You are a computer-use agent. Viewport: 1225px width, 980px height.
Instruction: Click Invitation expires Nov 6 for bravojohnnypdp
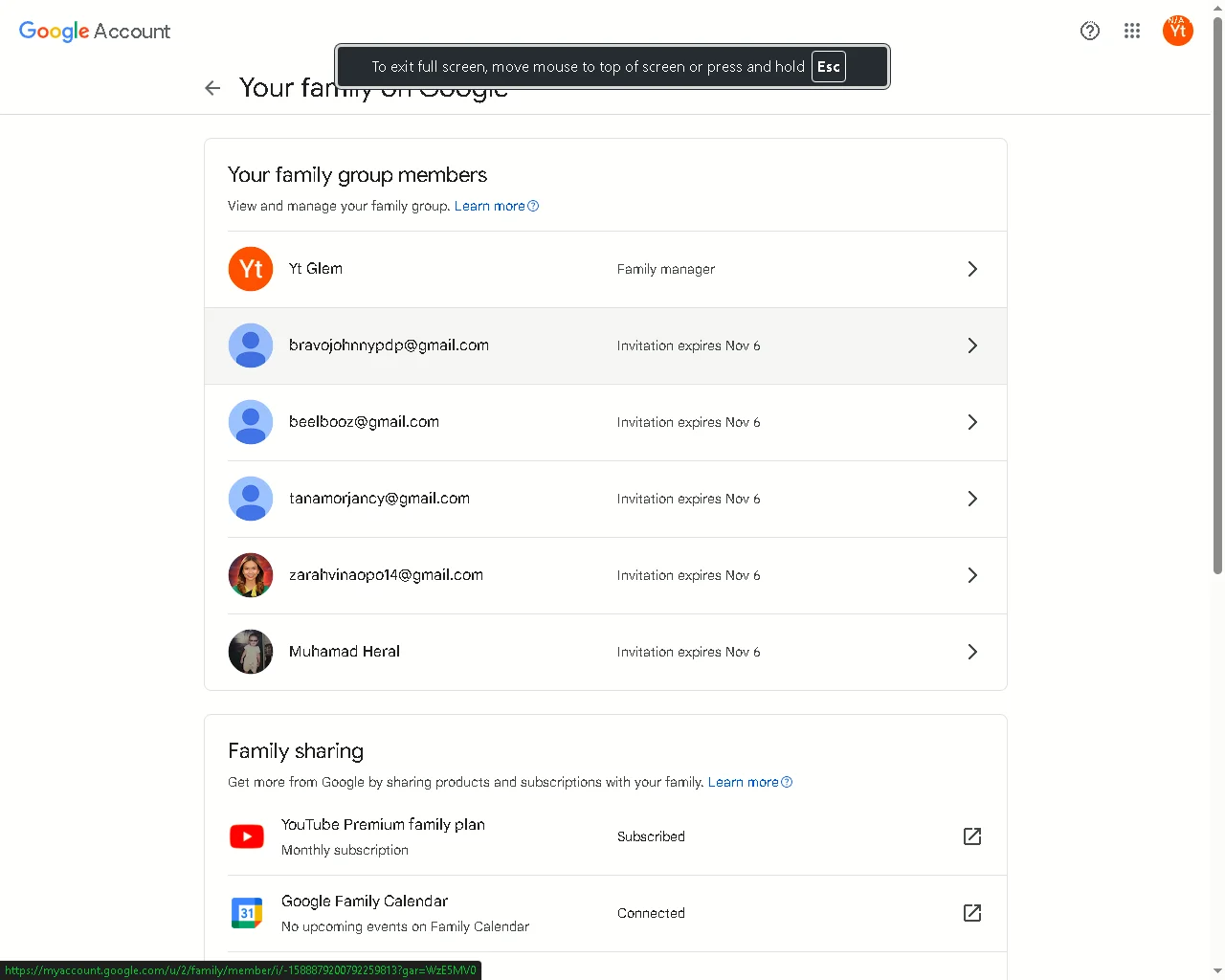coord(689,345)
